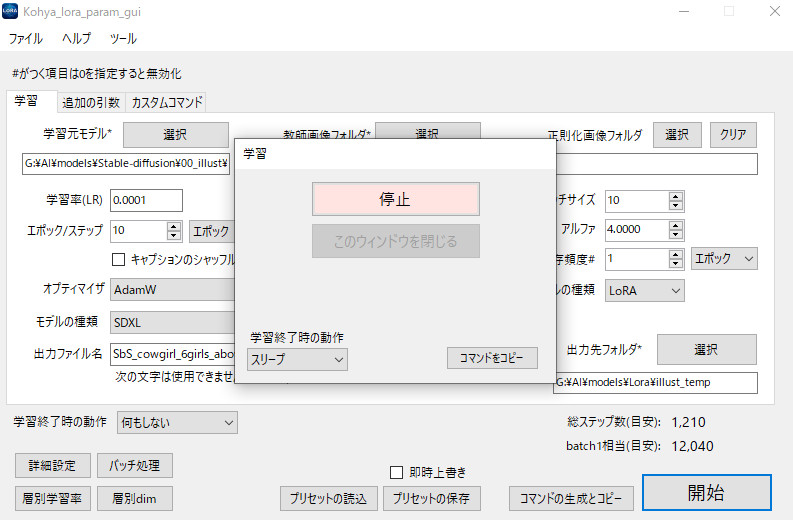
Task: Click the コマンドをコピー button
Action: [x=492, y=358]
